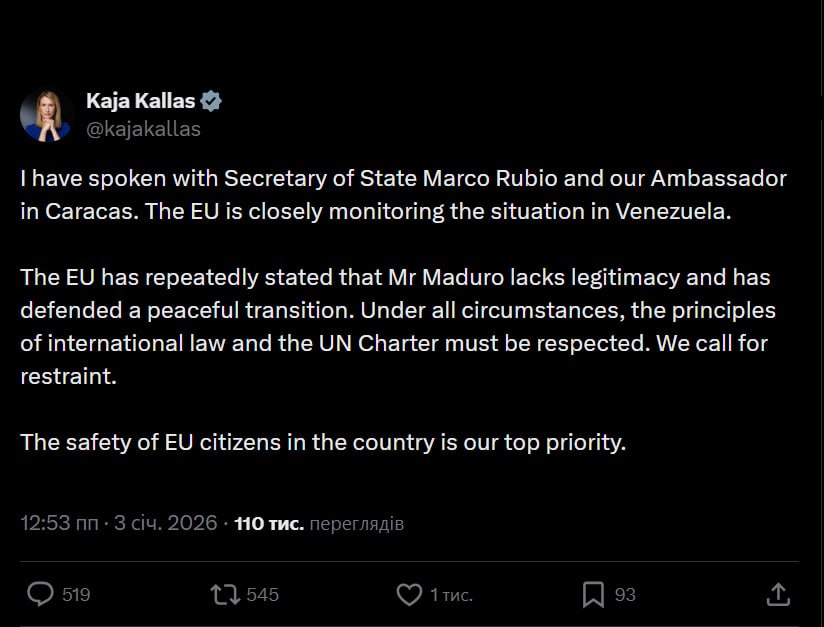Click the '3 січ. 2026' post date
The width and height of the screenshot is (824, 627).
[x=164, y=523]
